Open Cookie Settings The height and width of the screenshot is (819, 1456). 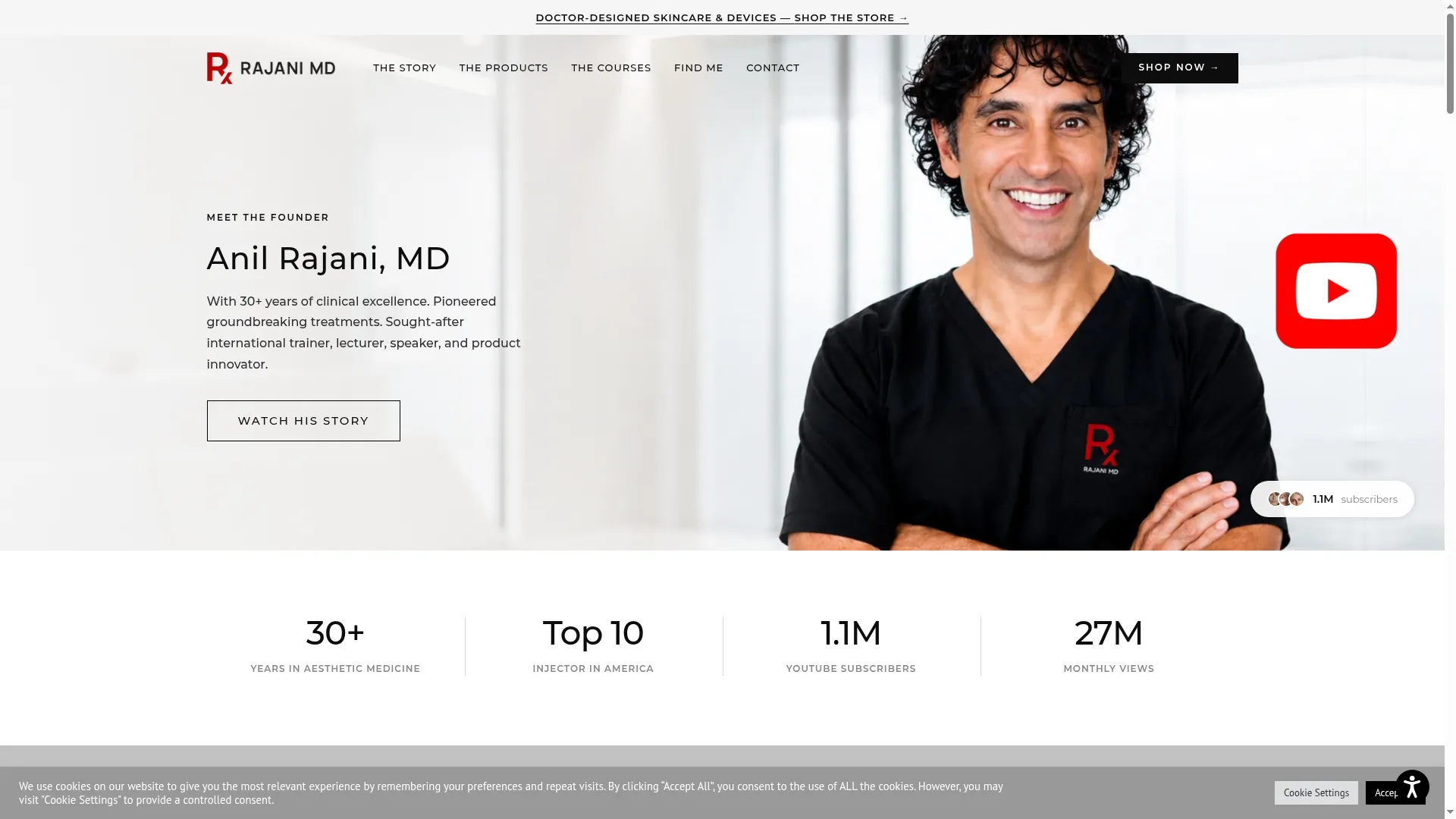(x=1316, y=792)
